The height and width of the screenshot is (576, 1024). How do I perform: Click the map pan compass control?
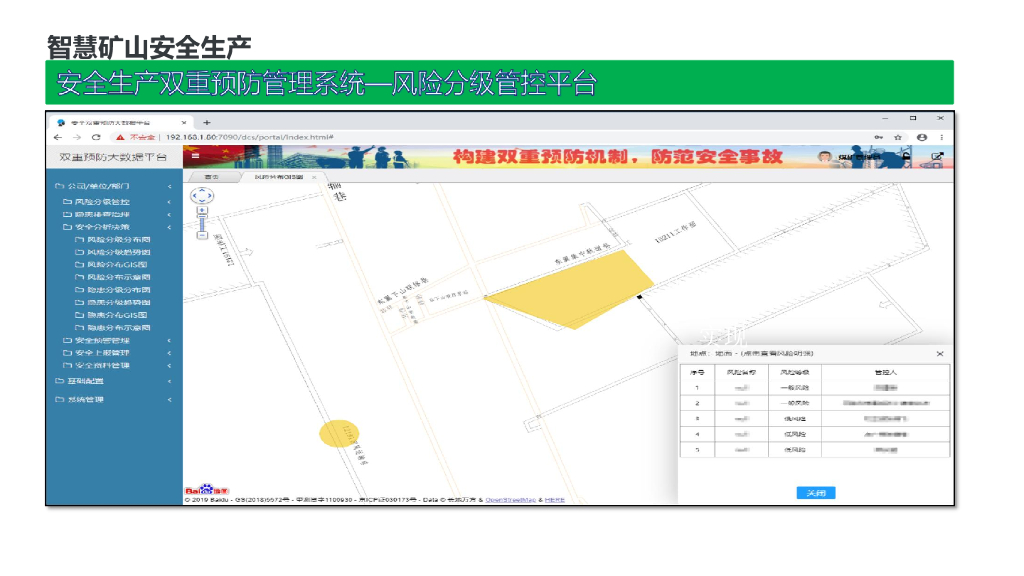point(202,194)
